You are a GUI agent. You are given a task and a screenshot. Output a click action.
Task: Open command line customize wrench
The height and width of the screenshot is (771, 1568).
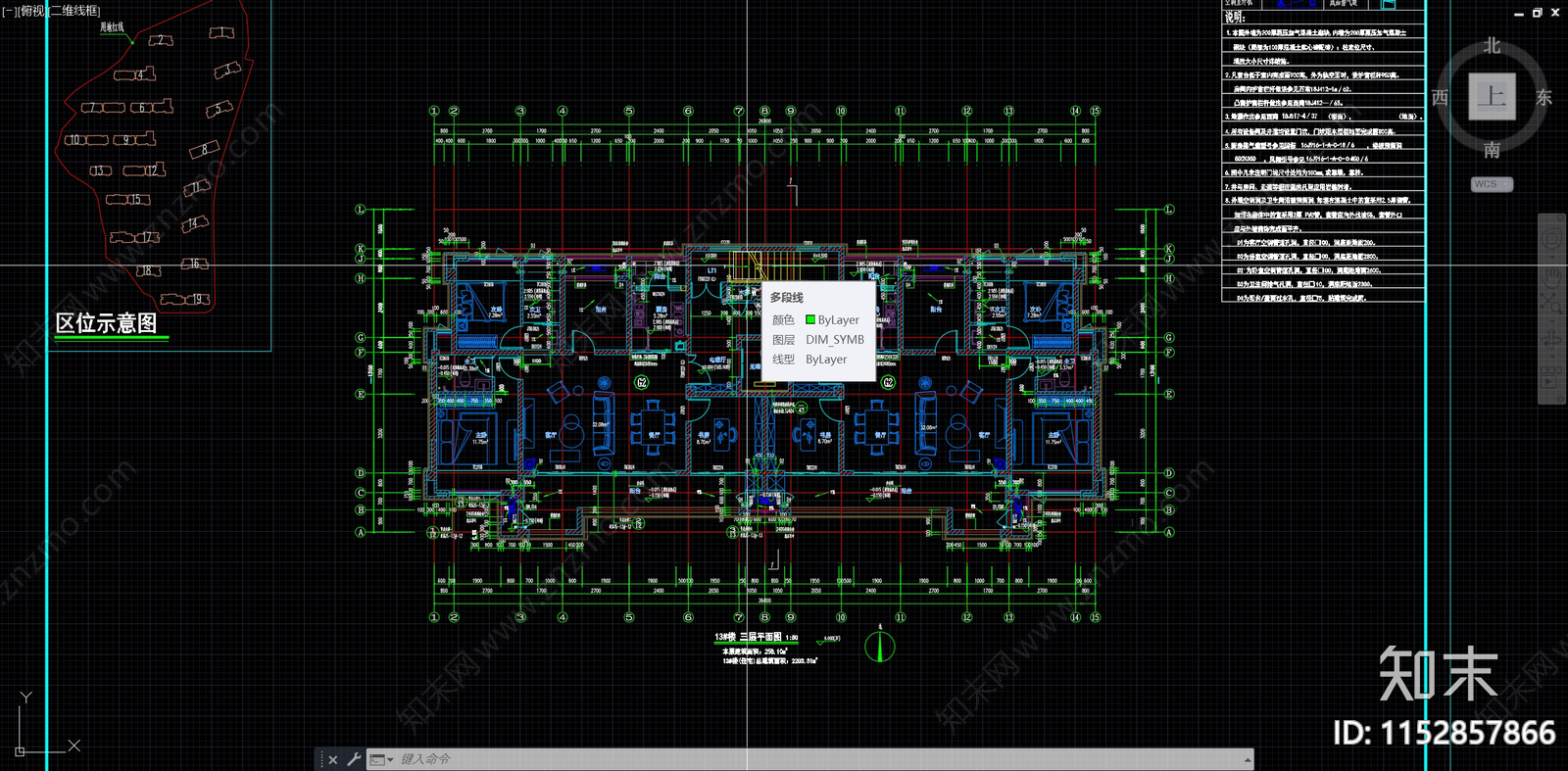point(354,759)
